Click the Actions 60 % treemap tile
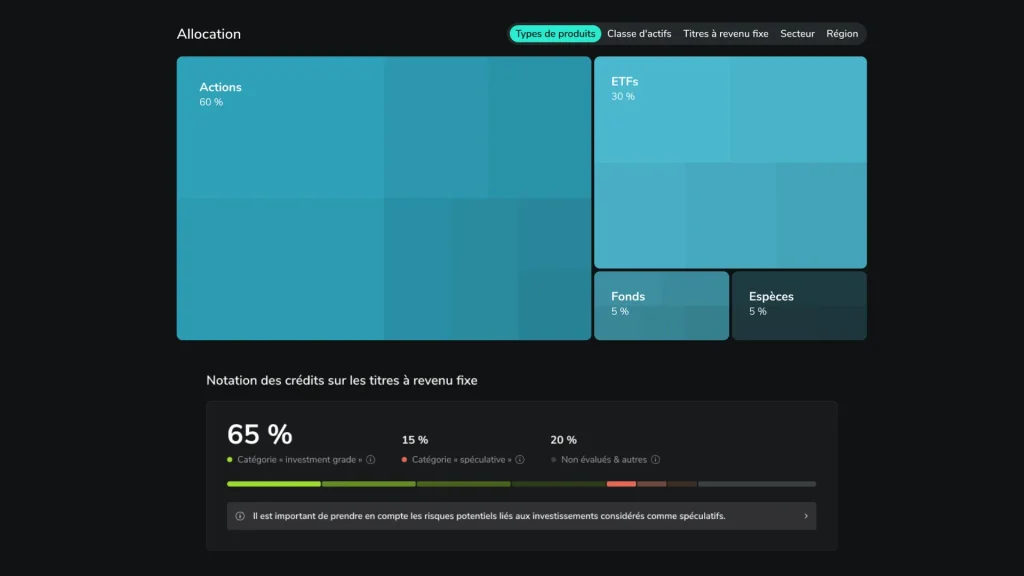The width and height of the screenshot is (1024, 576). click(x=384, y=198)
